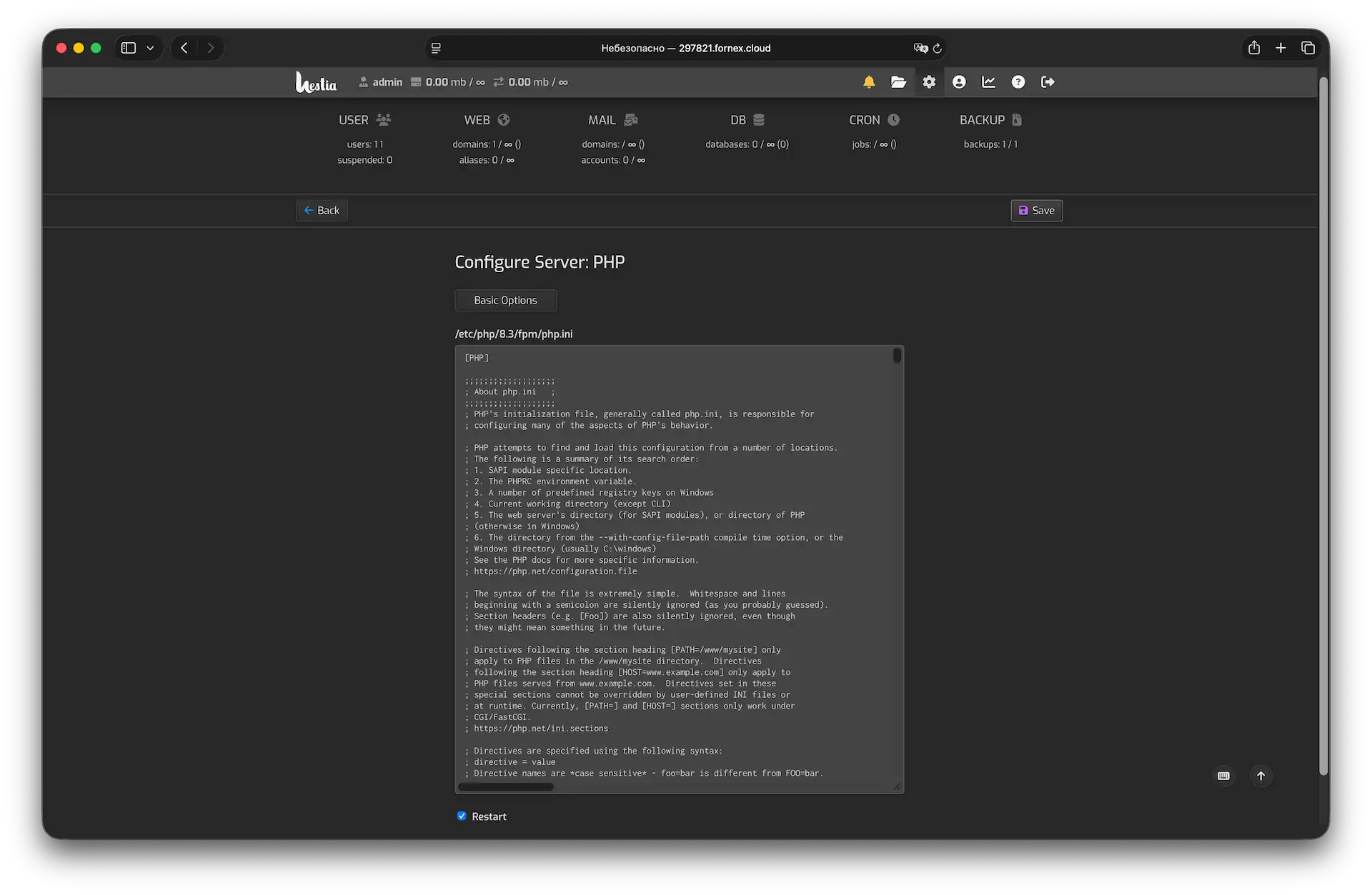Click the Safari share icon
This screenshot has width=1372, height=895.
tap(1254, 48)
